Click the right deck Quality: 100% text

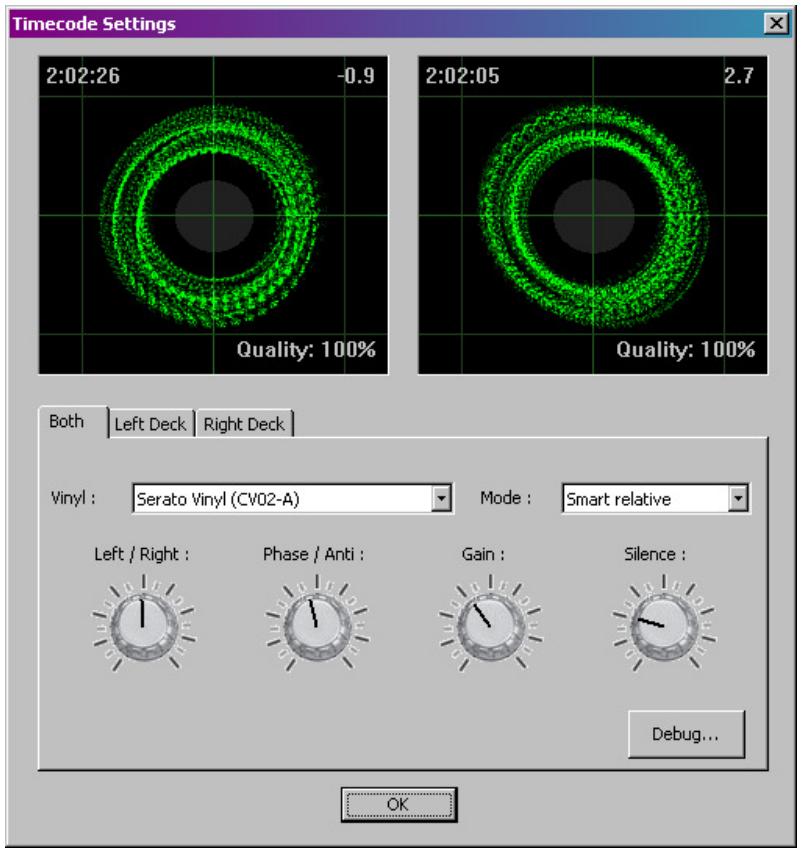[x=686, y=349]
